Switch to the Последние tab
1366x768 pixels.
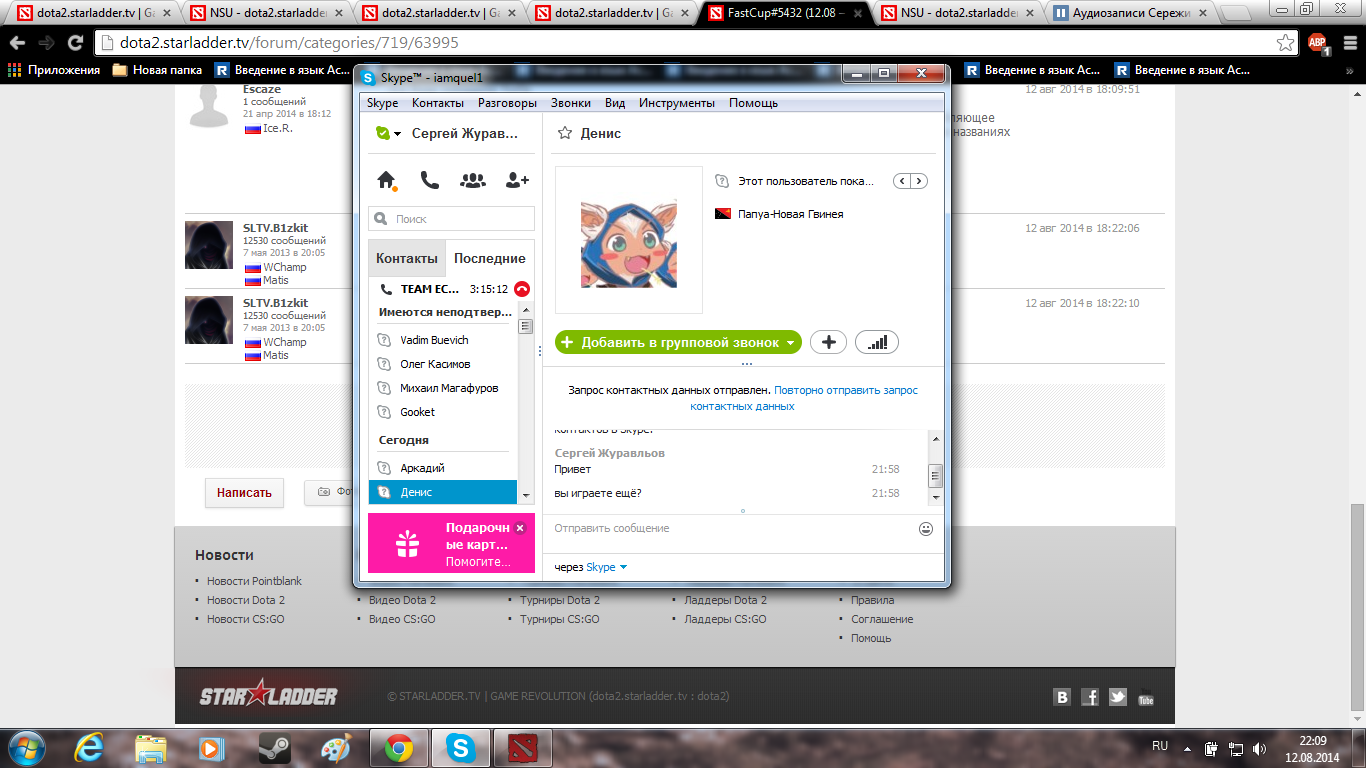tap(489, 258)
